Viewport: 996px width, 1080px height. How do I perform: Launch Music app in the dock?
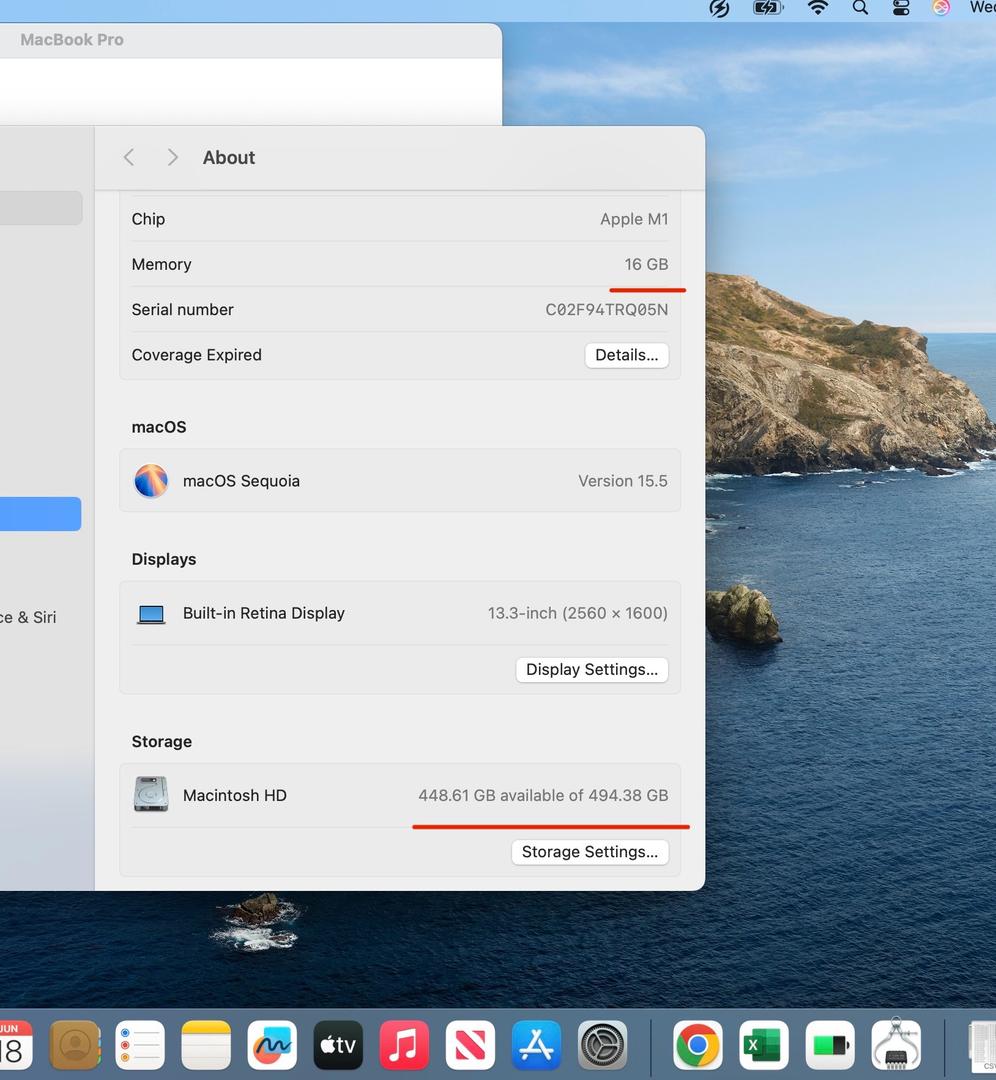404,1046
